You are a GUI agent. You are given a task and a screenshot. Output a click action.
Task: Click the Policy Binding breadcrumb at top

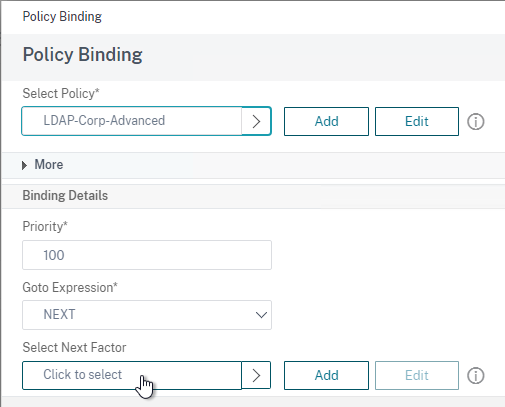62,16
